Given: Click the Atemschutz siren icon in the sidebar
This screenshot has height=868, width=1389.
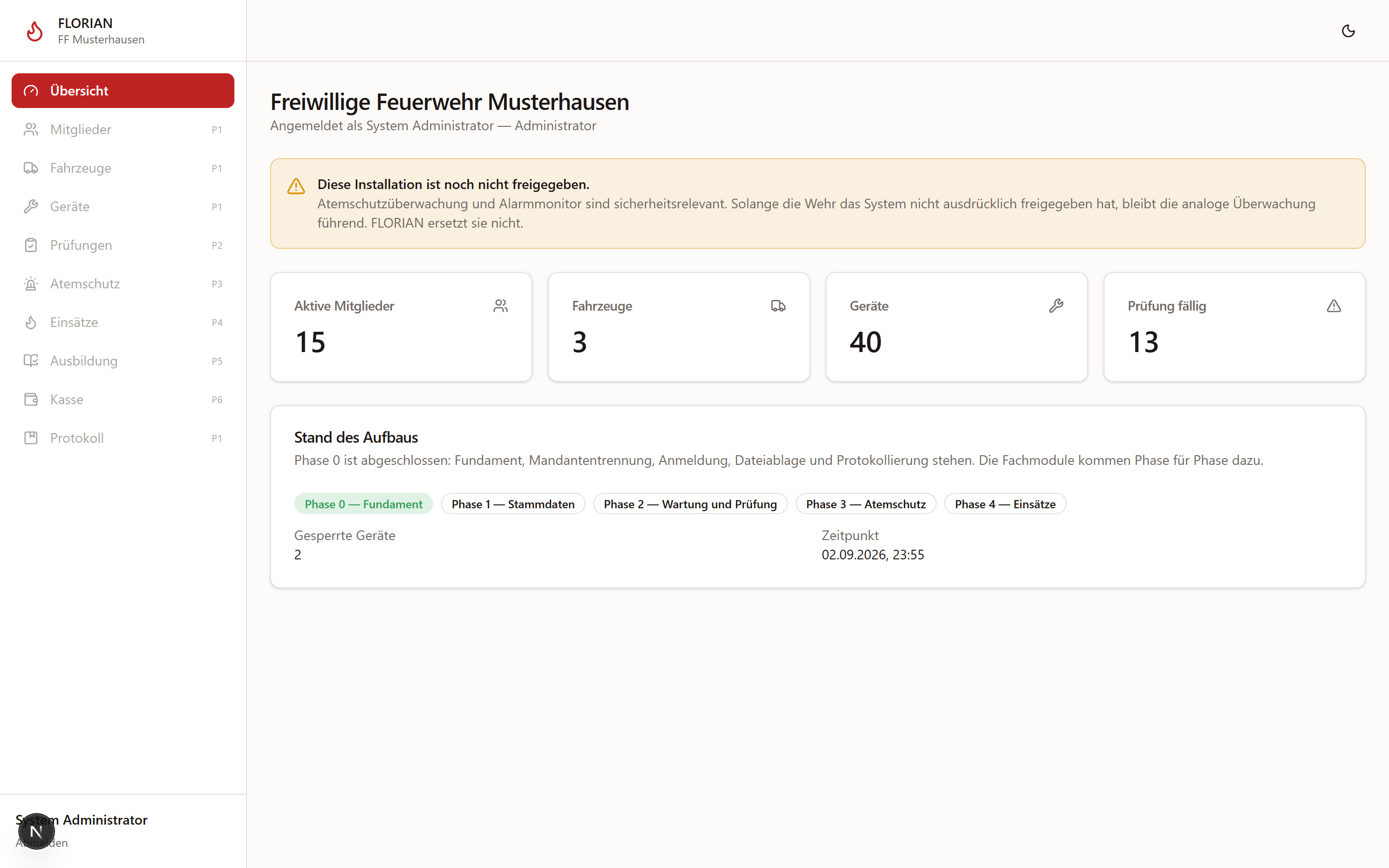Looking at the screenshot, I should [x=31, y=284].
